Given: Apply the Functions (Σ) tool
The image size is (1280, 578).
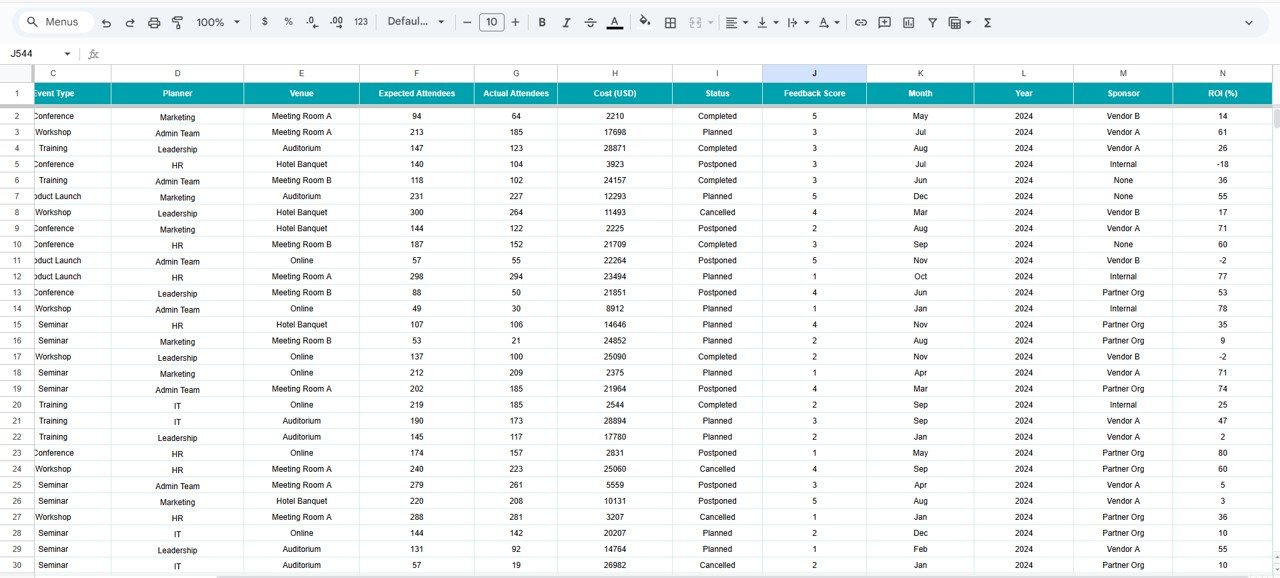Looking at the screenshot, I should [x=986, y=22].
